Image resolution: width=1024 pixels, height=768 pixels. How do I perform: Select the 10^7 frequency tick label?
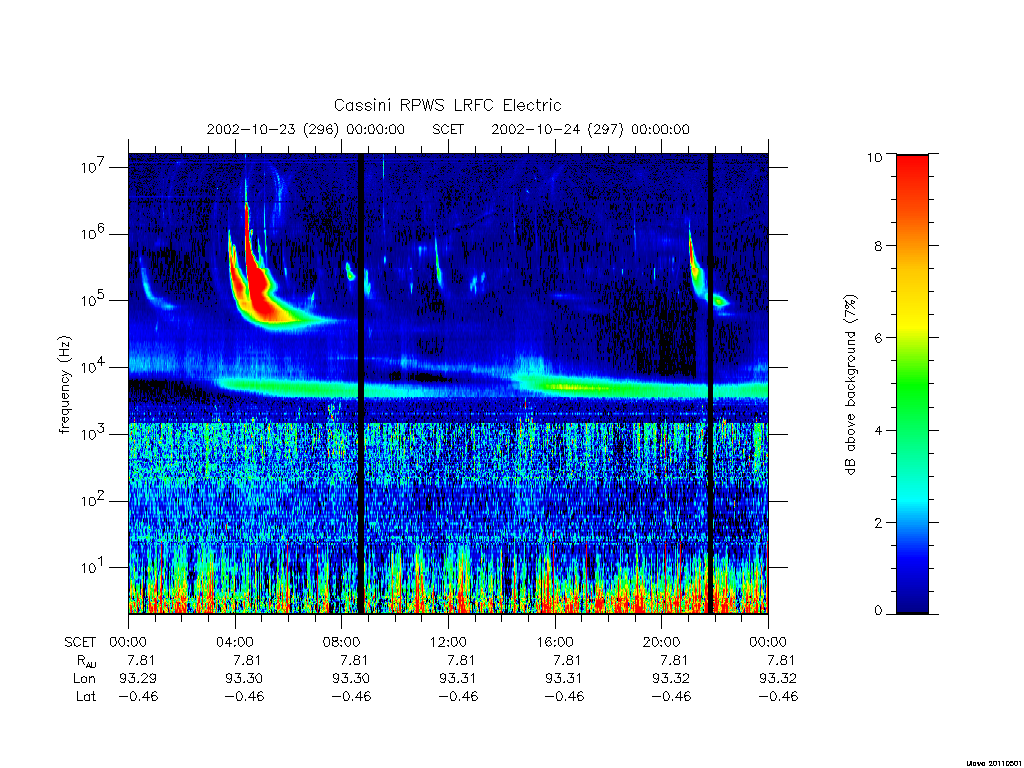93,167
